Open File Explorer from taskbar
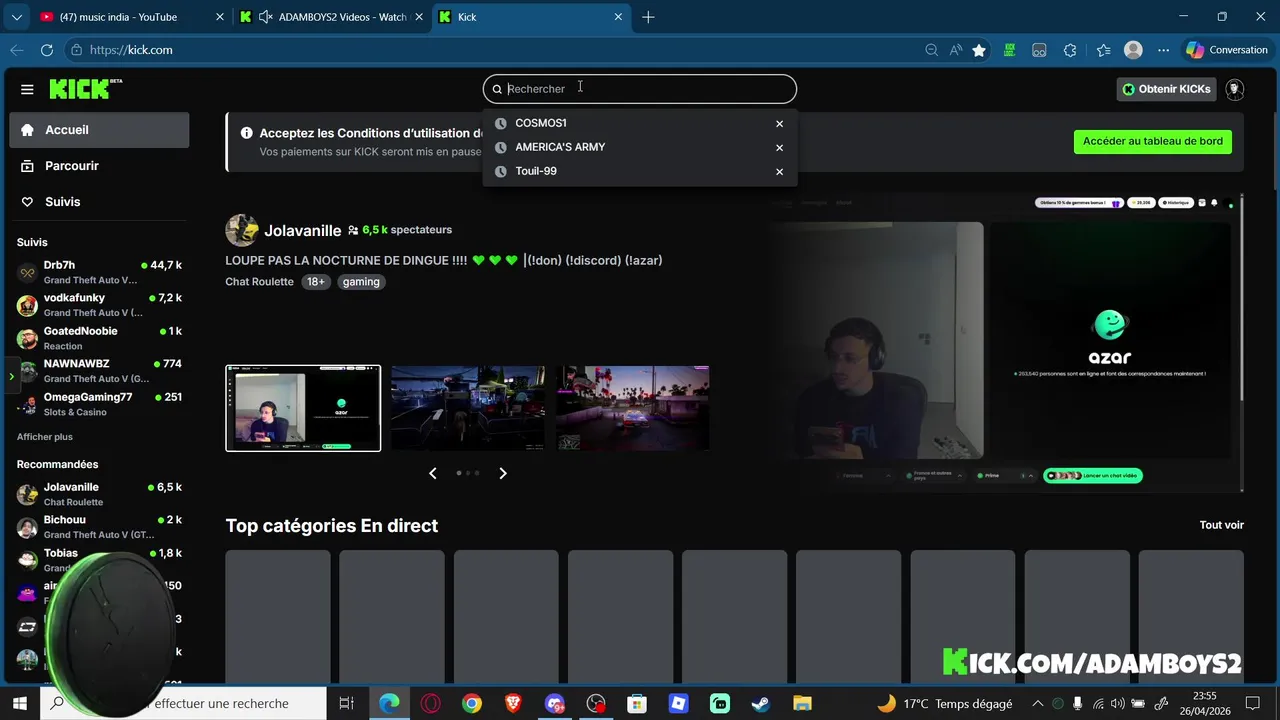The width and height of the screenshot is (1280, 720). [802, 704]
